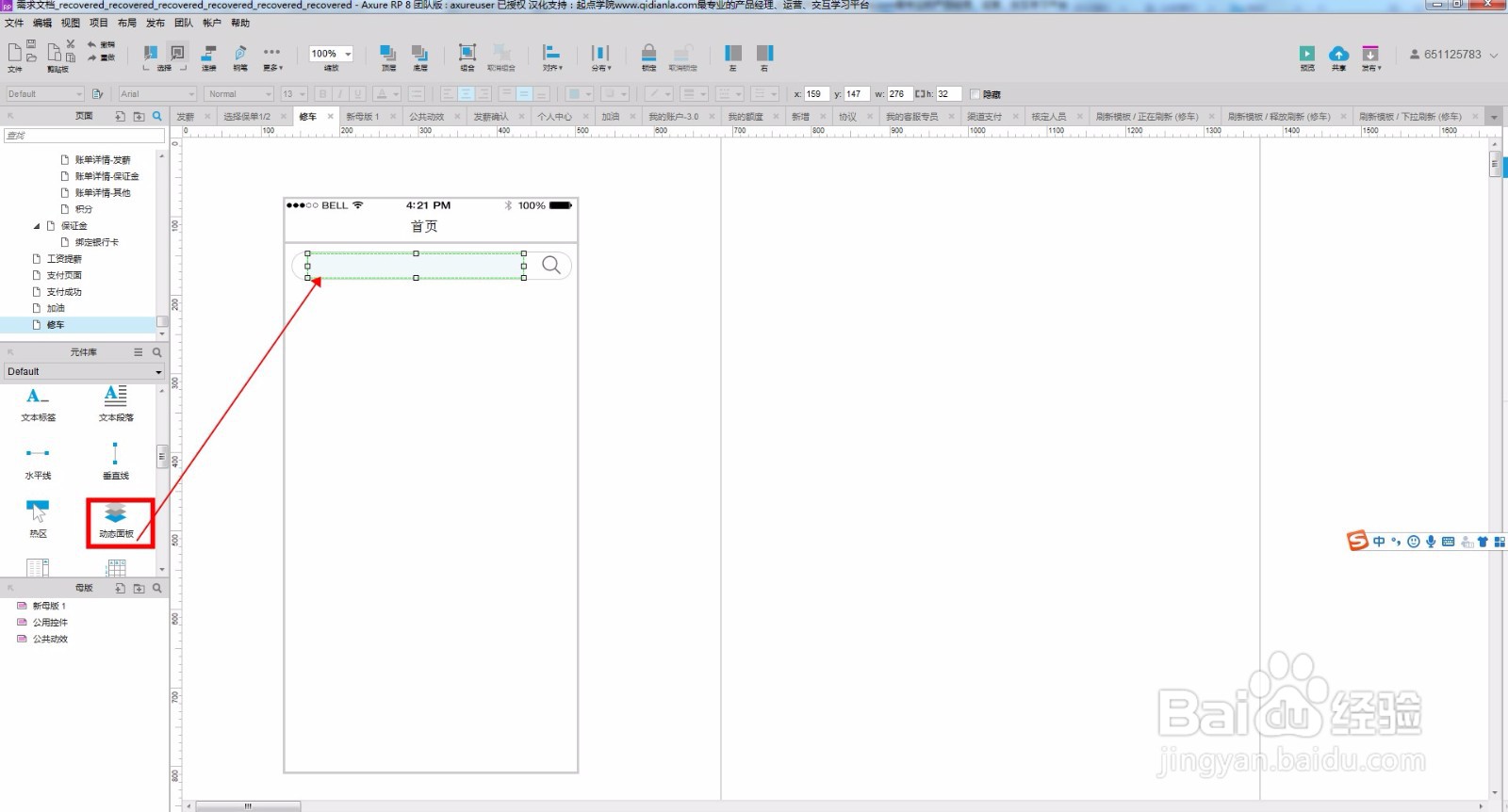Open the 元件库 library options menu icon
1508x812 pixels.
tap(139, 351)
